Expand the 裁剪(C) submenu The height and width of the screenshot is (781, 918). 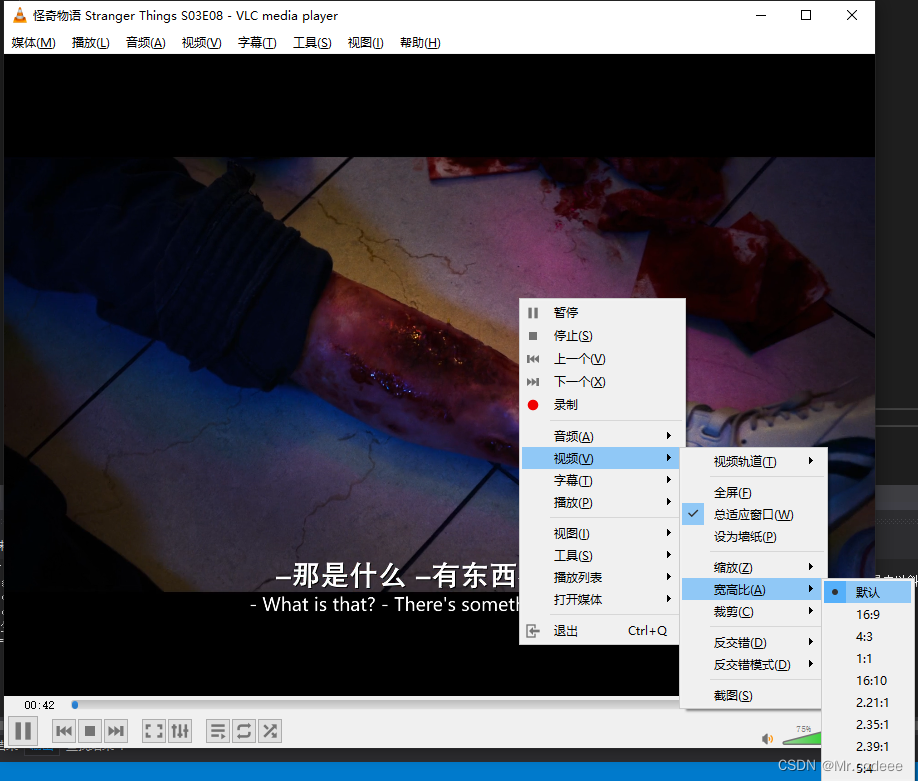point(753,612)
